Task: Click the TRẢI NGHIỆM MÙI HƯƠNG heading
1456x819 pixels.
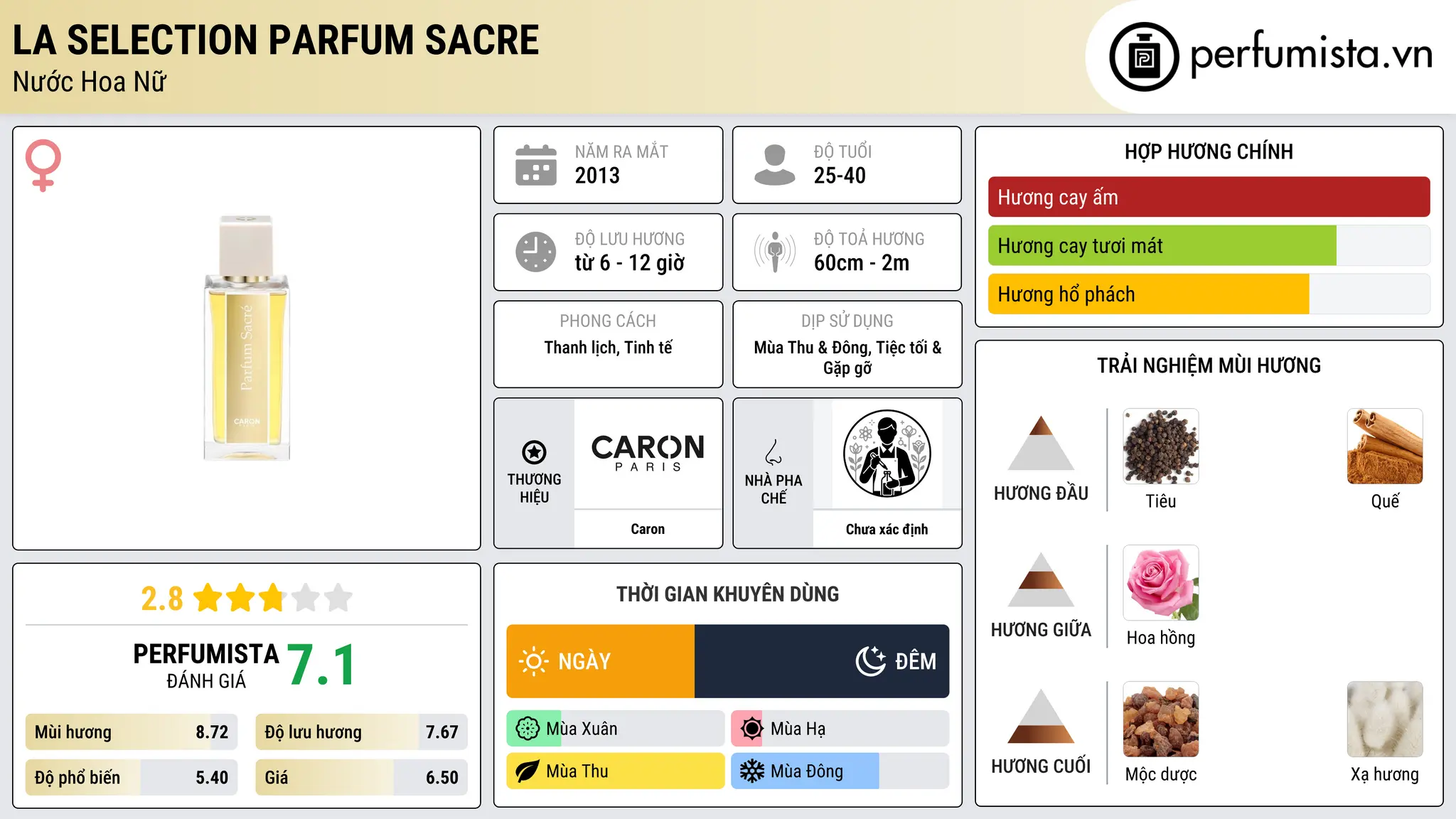Action: (x=1209, y=365)
